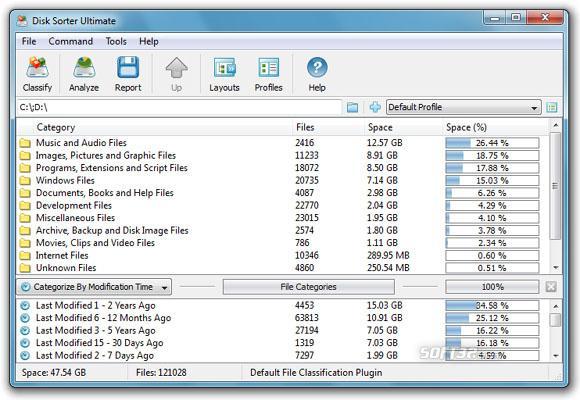Click upper list scrollbar down arrow
580x400 pixels.
(555, 268)
